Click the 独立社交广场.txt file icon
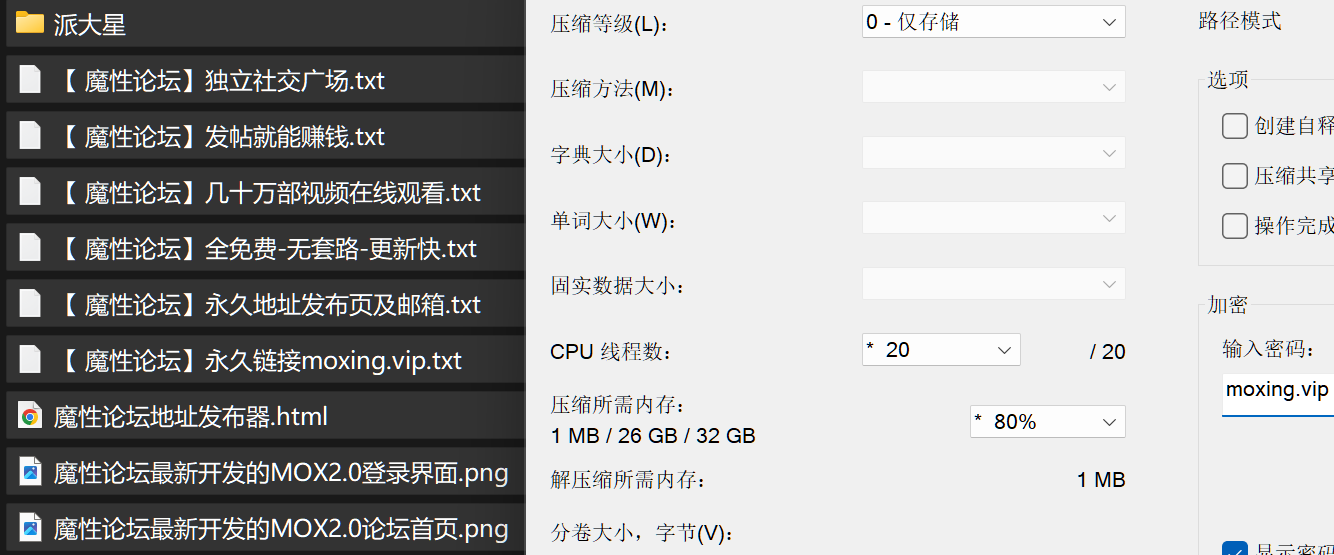Screen dimensions: 1334x555 (x=30, y=80)
